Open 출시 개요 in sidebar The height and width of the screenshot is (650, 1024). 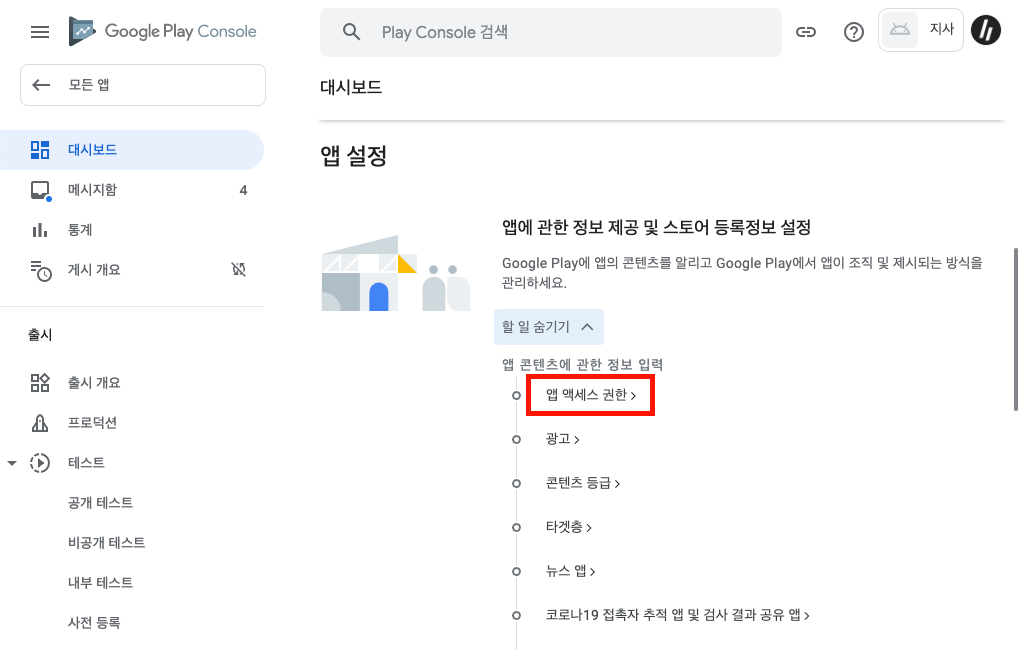click(x=94, y=383)
